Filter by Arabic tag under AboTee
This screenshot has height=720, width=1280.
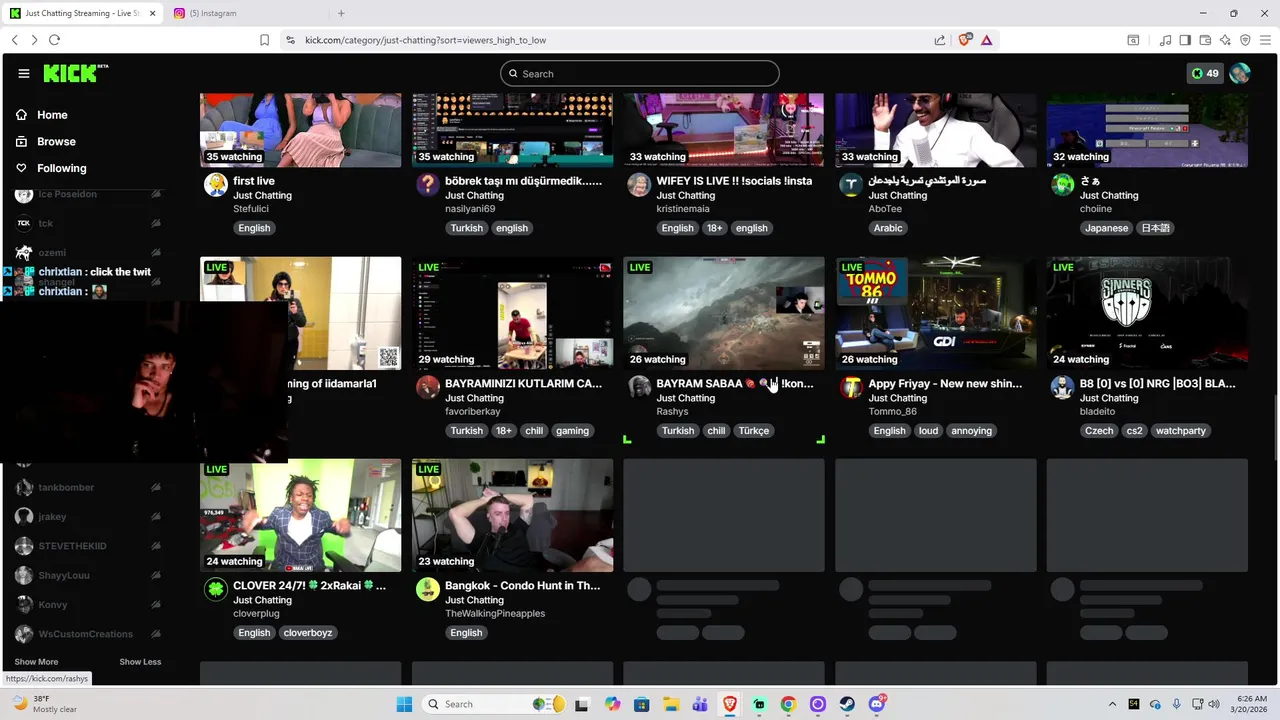click(888, 228)
